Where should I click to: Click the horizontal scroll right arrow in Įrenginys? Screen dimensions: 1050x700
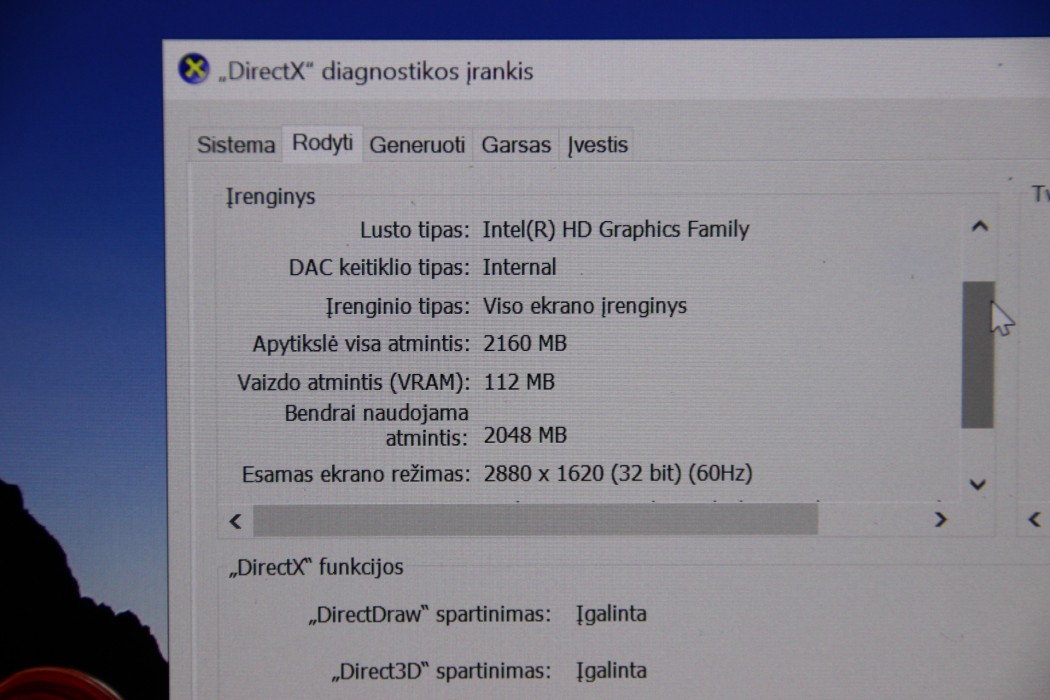(940, 519)
